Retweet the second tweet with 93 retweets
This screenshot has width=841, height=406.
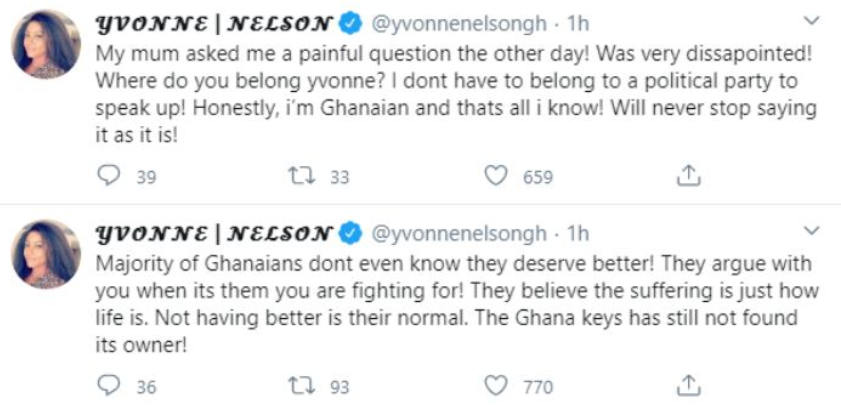300,386
